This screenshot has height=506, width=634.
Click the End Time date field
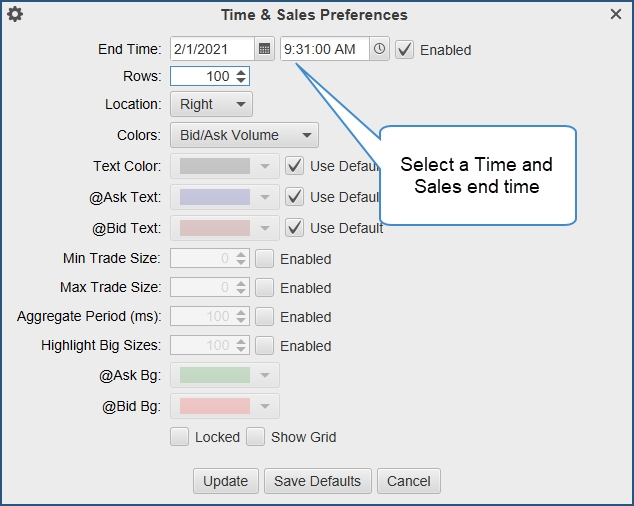pos(212,49)
